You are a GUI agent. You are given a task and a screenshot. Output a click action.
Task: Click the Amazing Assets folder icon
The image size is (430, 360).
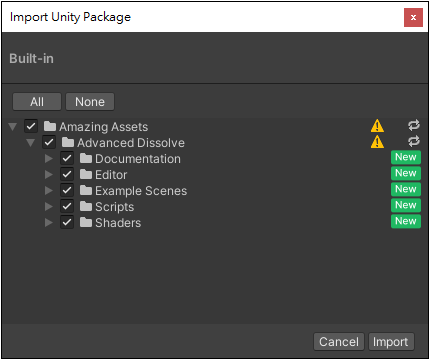[50, 126]
